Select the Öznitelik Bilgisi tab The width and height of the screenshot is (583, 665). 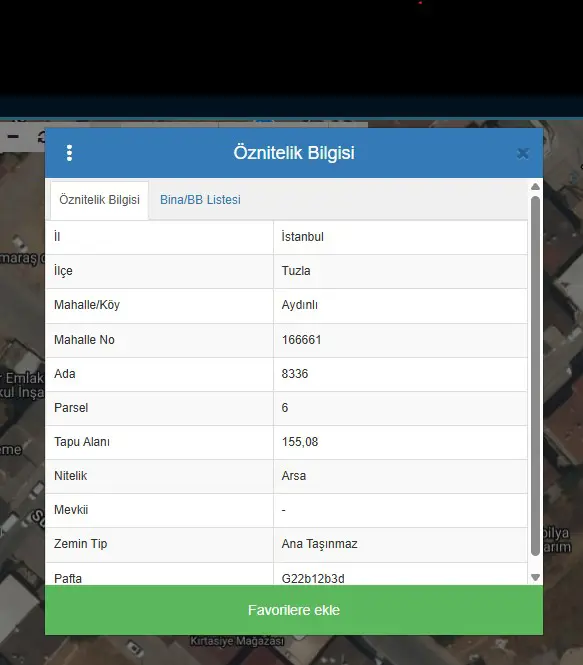click(99, 200)
